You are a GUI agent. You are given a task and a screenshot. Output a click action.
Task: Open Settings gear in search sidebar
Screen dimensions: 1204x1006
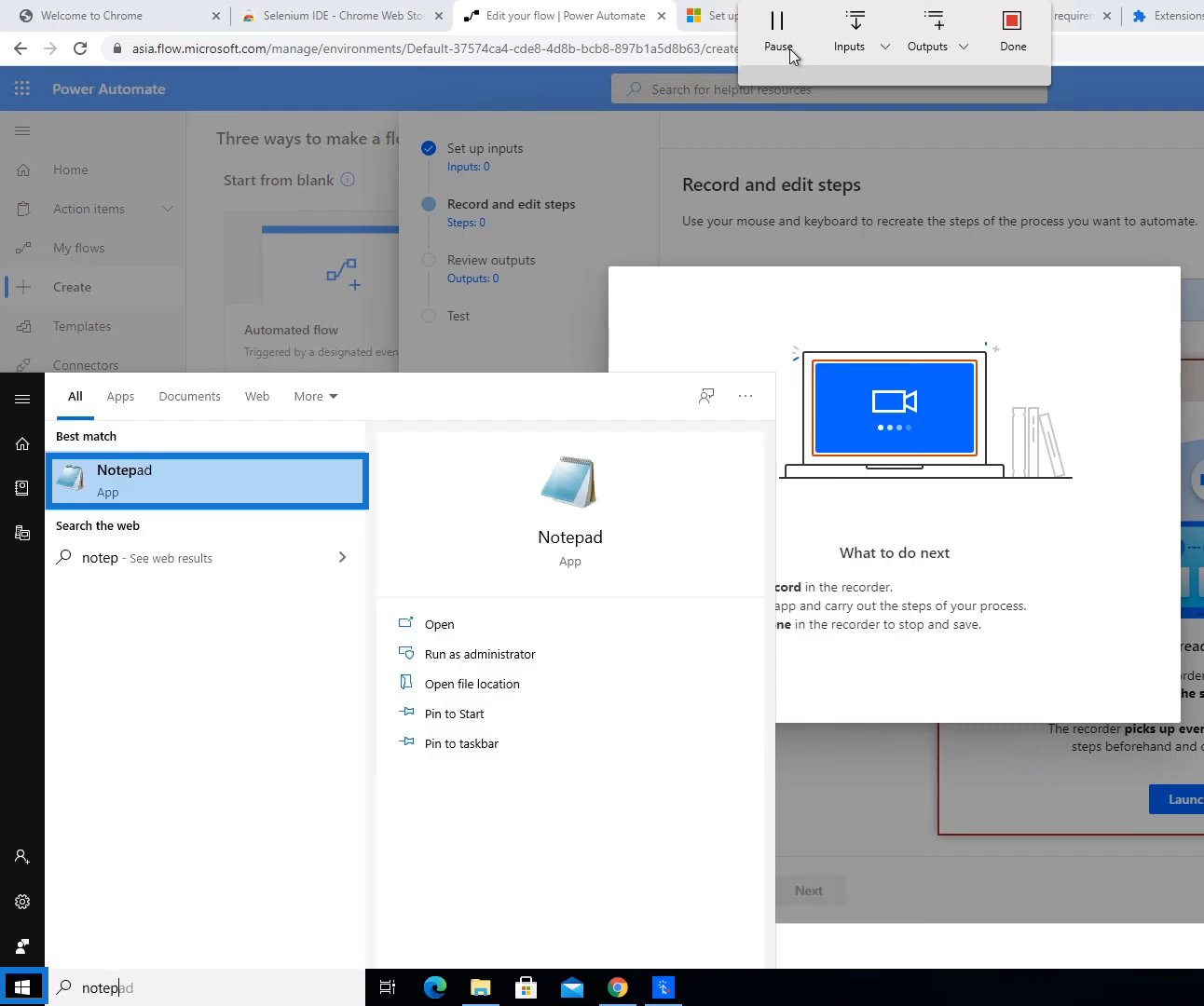[22, 902]
